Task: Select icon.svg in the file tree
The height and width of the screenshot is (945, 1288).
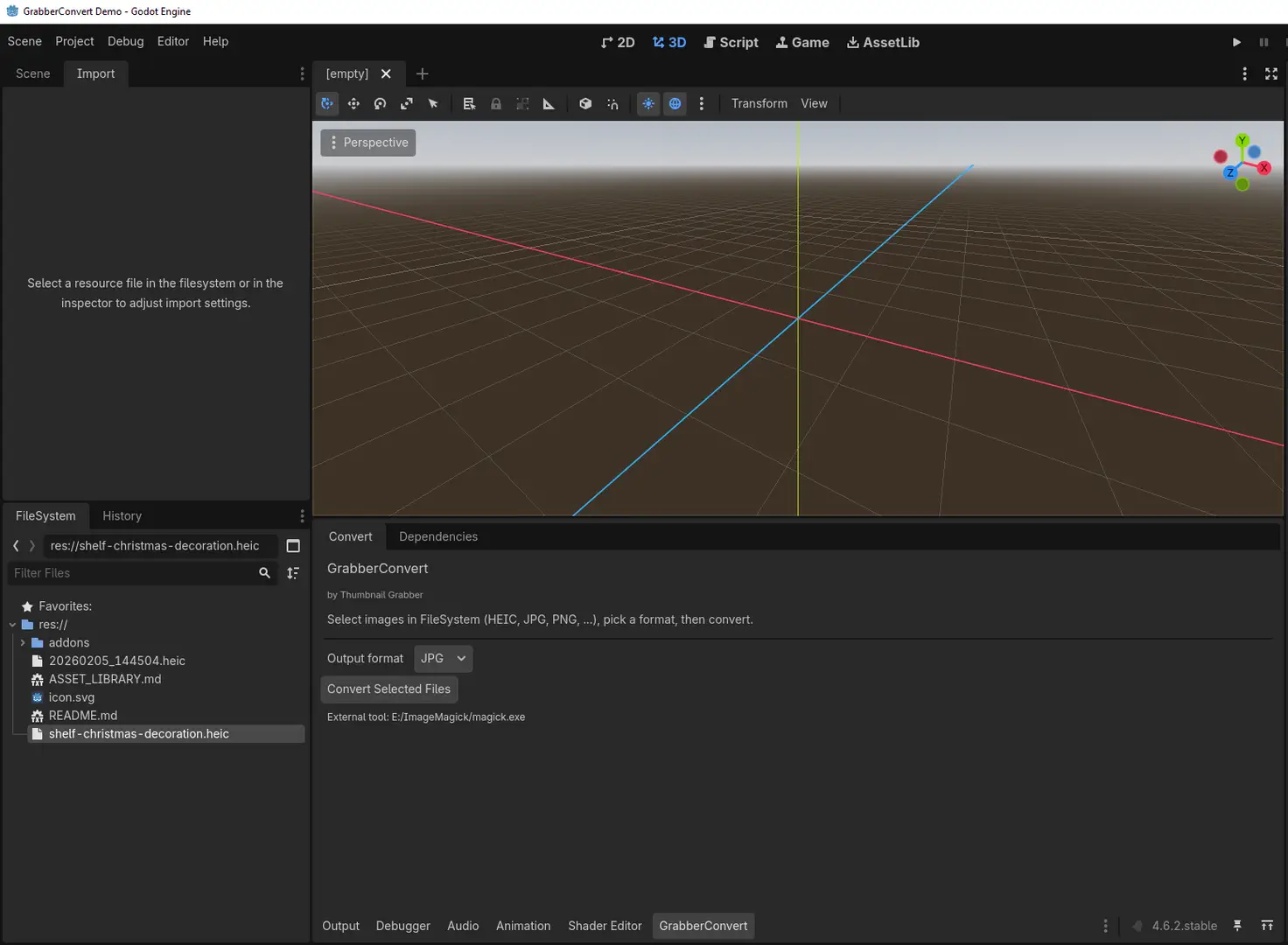Action: click(71, 698)
